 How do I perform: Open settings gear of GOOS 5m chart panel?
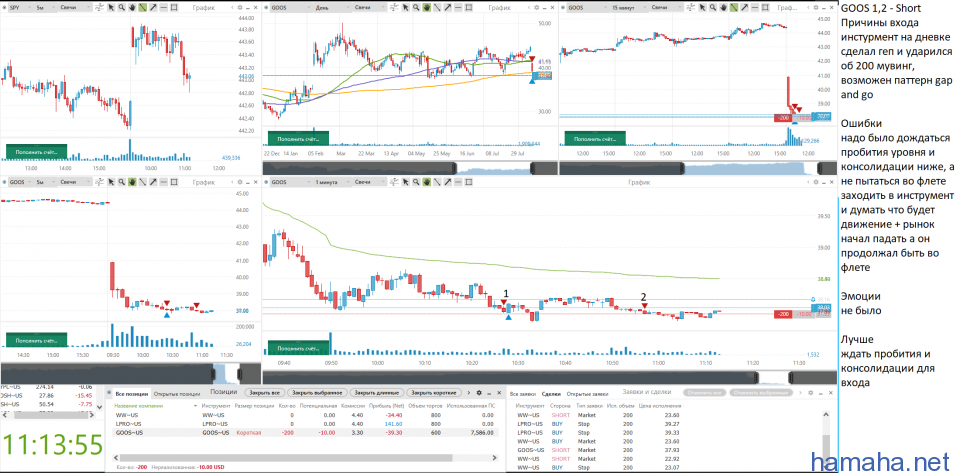[240, 182]
